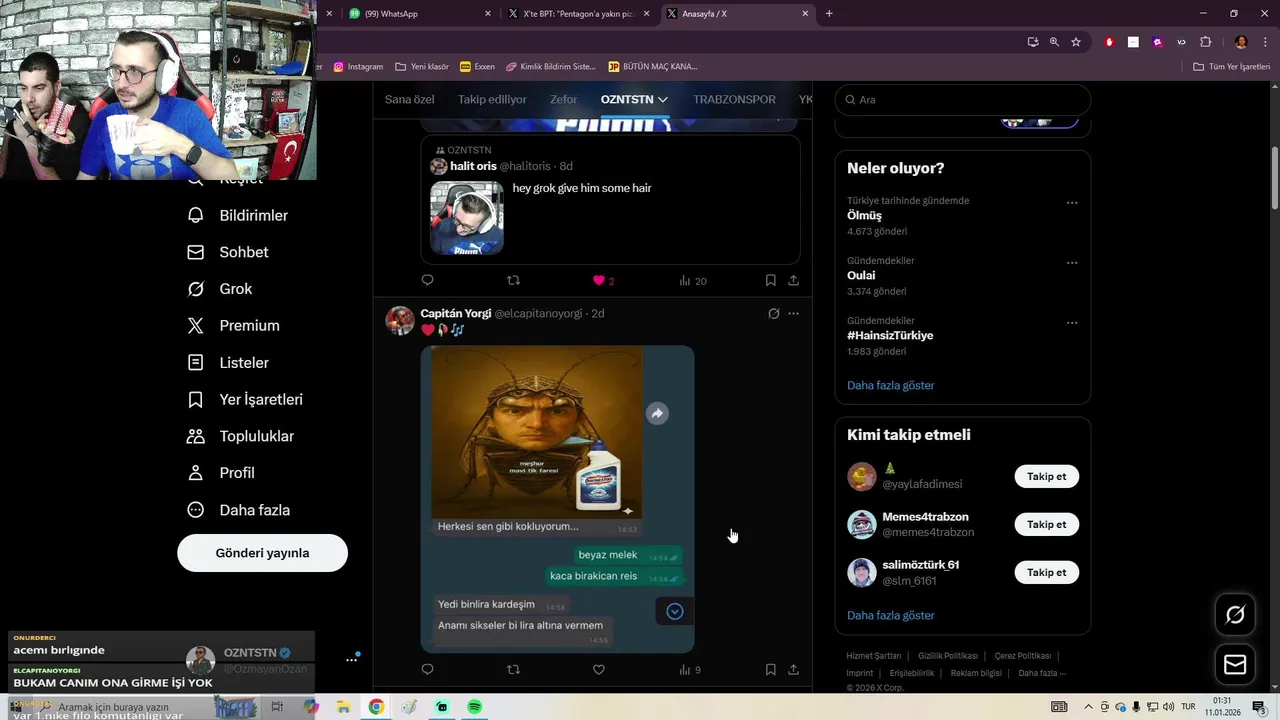This screenshot has width=1280, height=720.
Task: Open Premium in the sidebar
Action: (x=234, y=326)
